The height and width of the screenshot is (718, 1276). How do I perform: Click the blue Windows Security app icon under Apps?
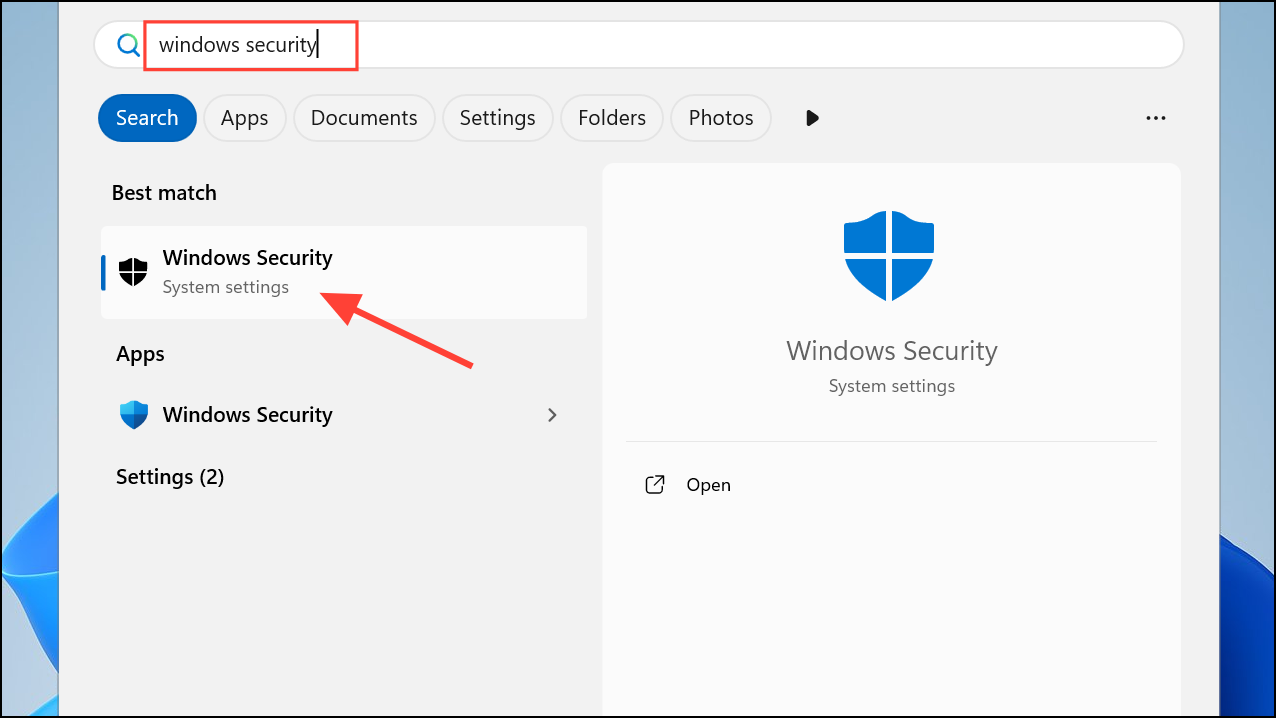click(133, 414)
